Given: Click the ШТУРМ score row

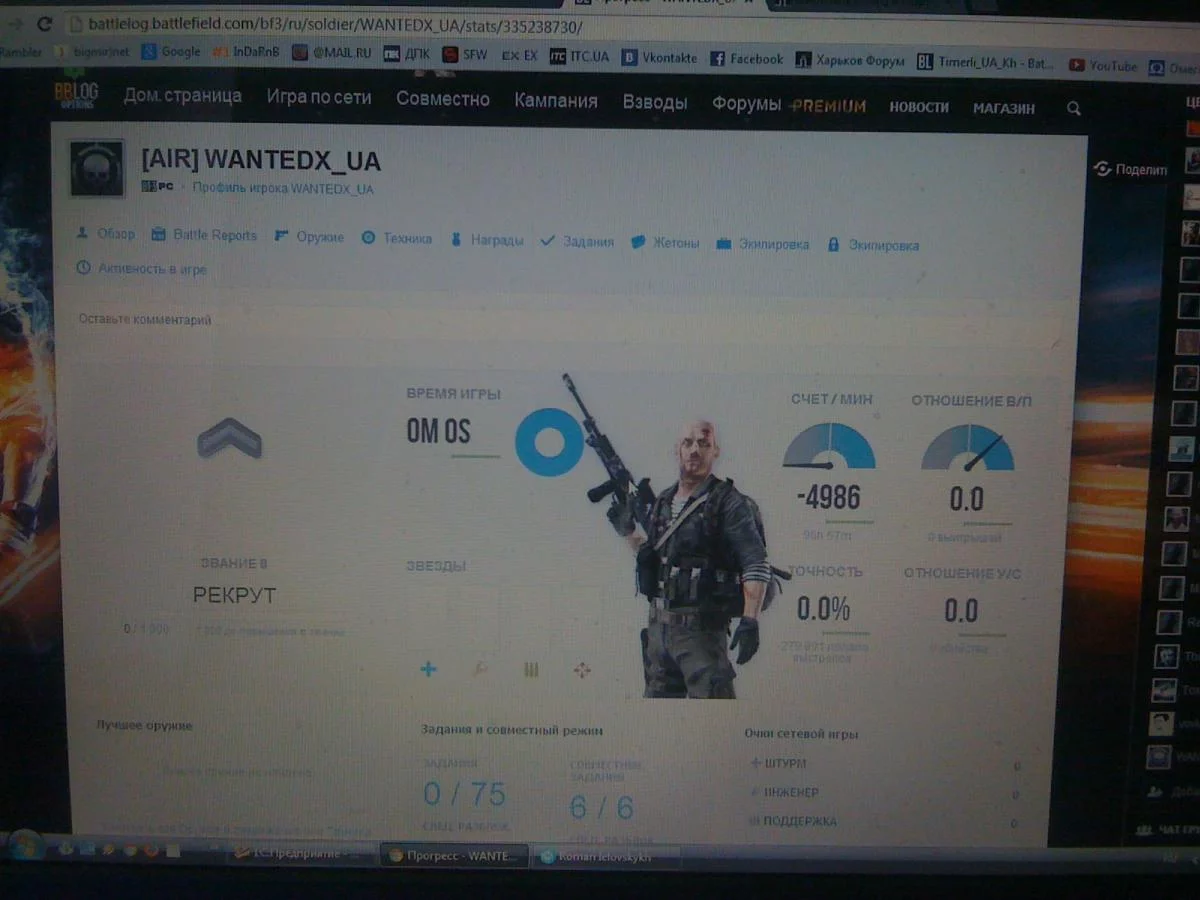Looking at the screenshot, I should tap(885, 764).
